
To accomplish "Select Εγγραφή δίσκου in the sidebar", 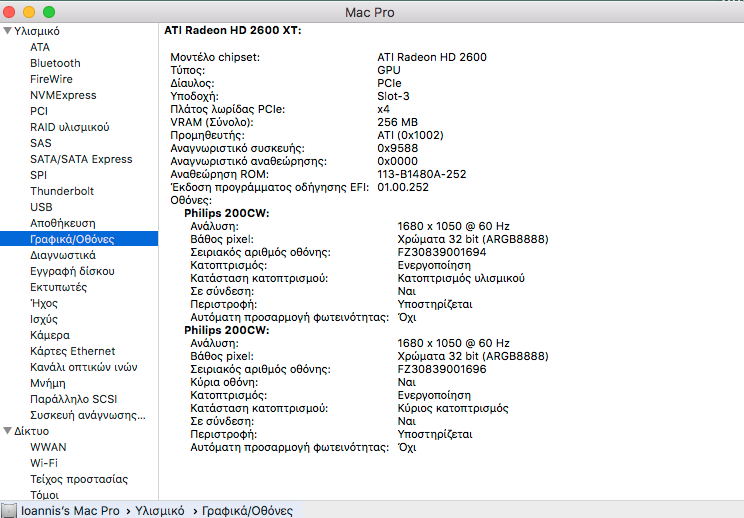I will [72, 271].
